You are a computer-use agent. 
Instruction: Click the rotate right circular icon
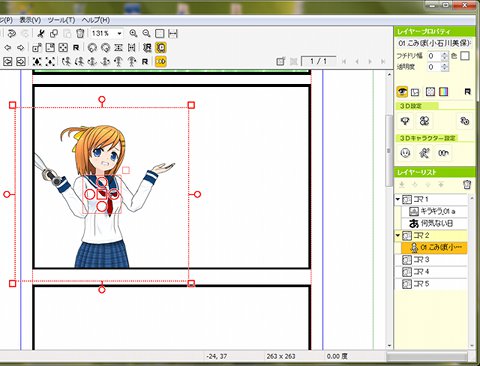pos(105,48)
